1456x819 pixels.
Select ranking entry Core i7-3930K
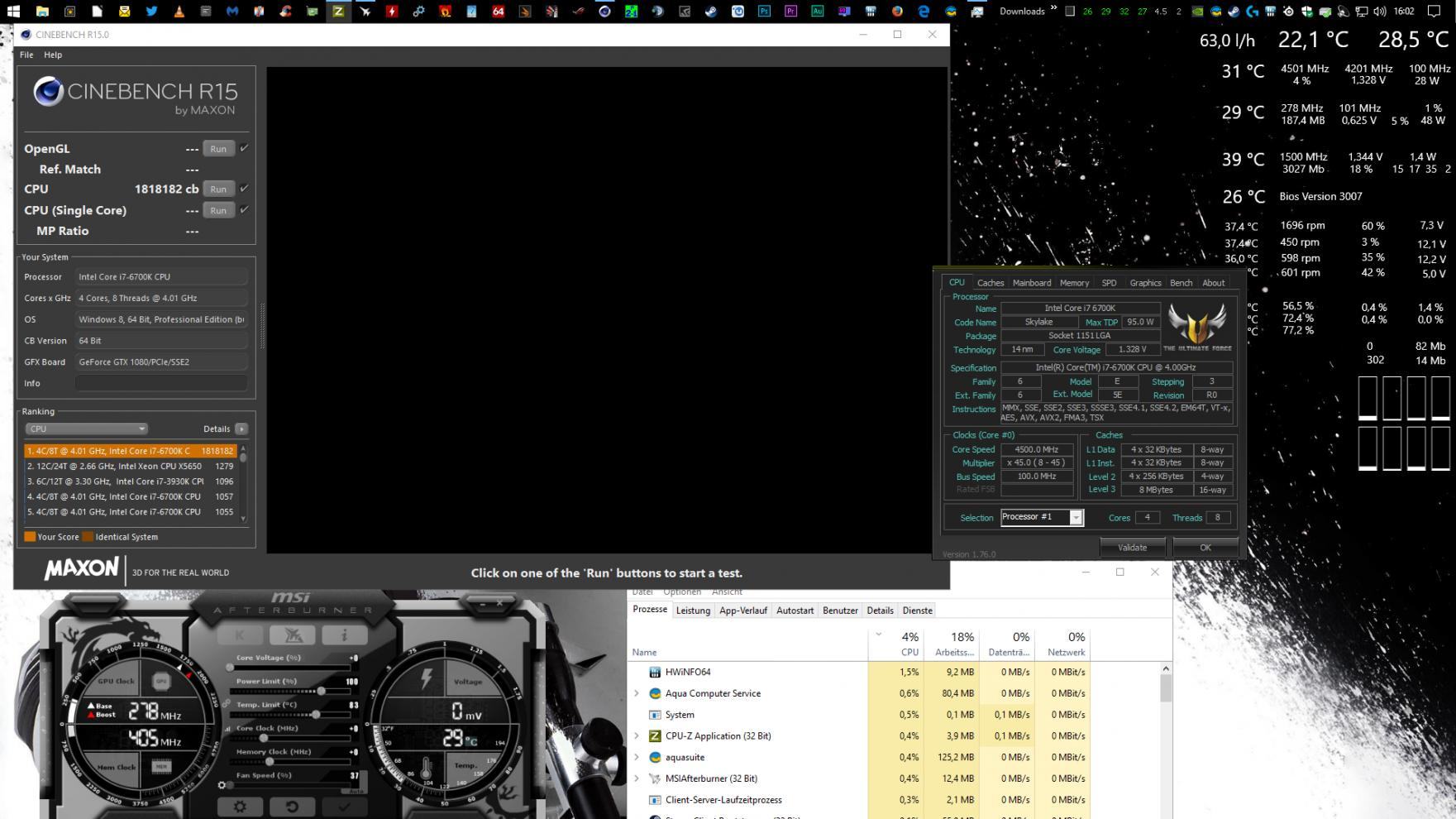point(131,481)
